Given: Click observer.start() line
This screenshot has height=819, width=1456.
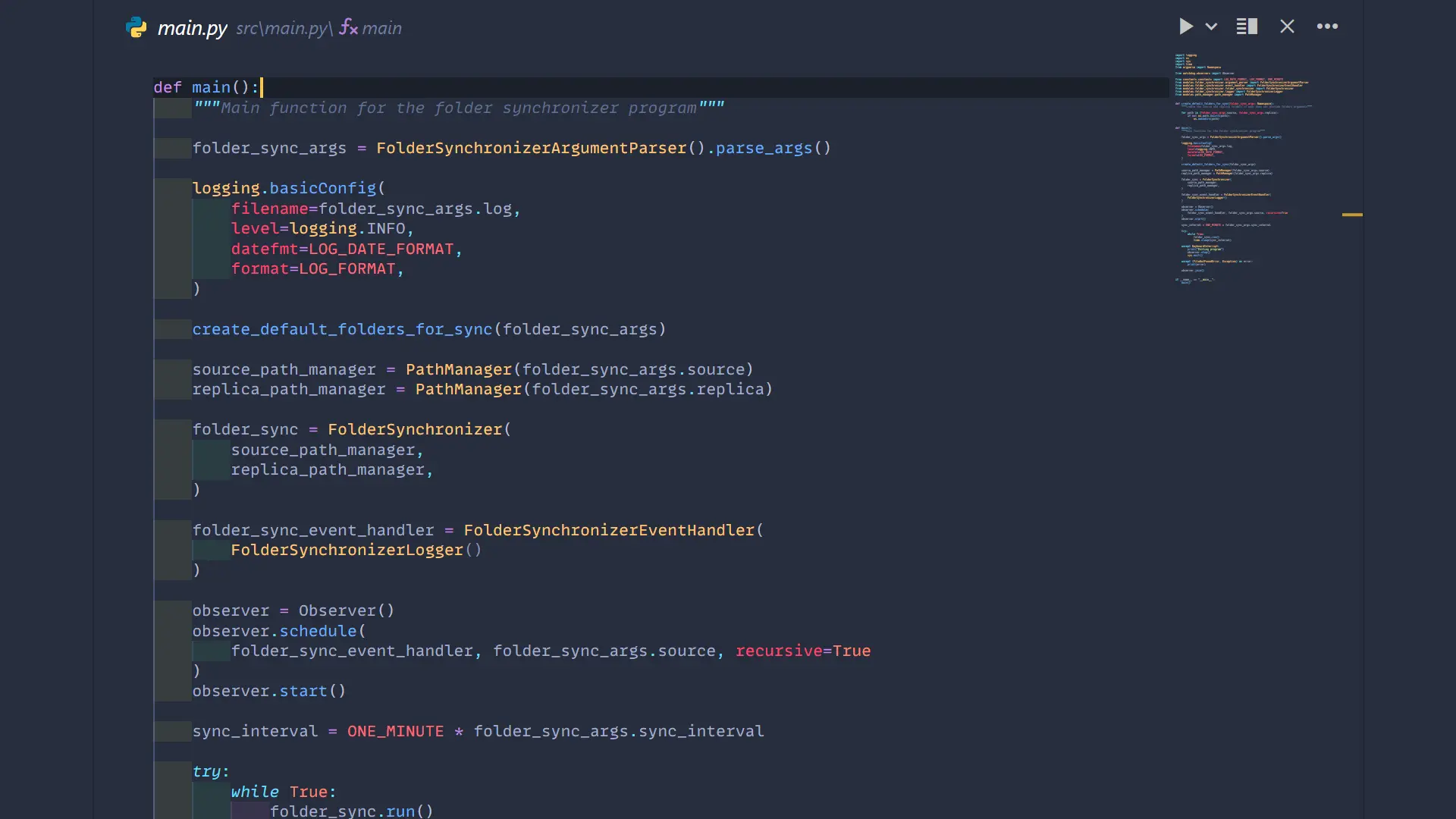Looking at the screenshot, I should (x=269, y=691).
